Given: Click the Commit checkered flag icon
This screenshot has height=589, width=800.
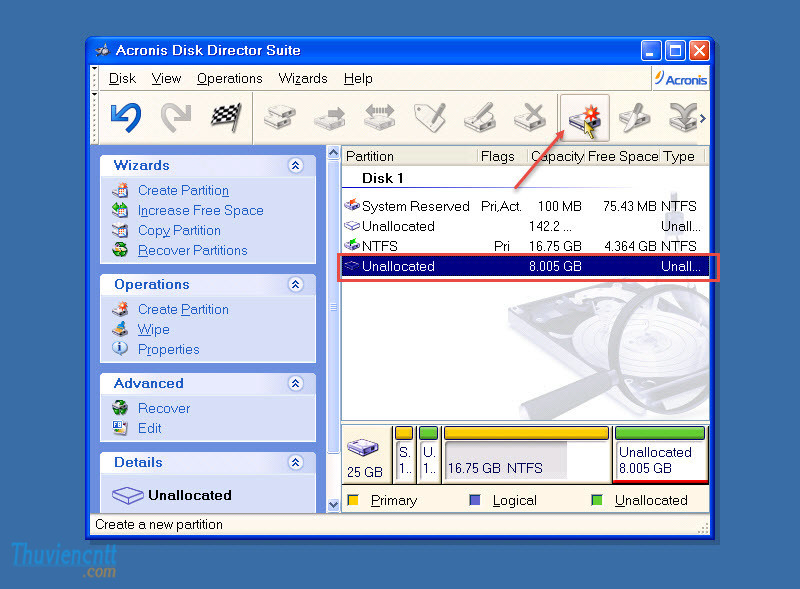Looking at the screenshot, I should pos(226,117).
